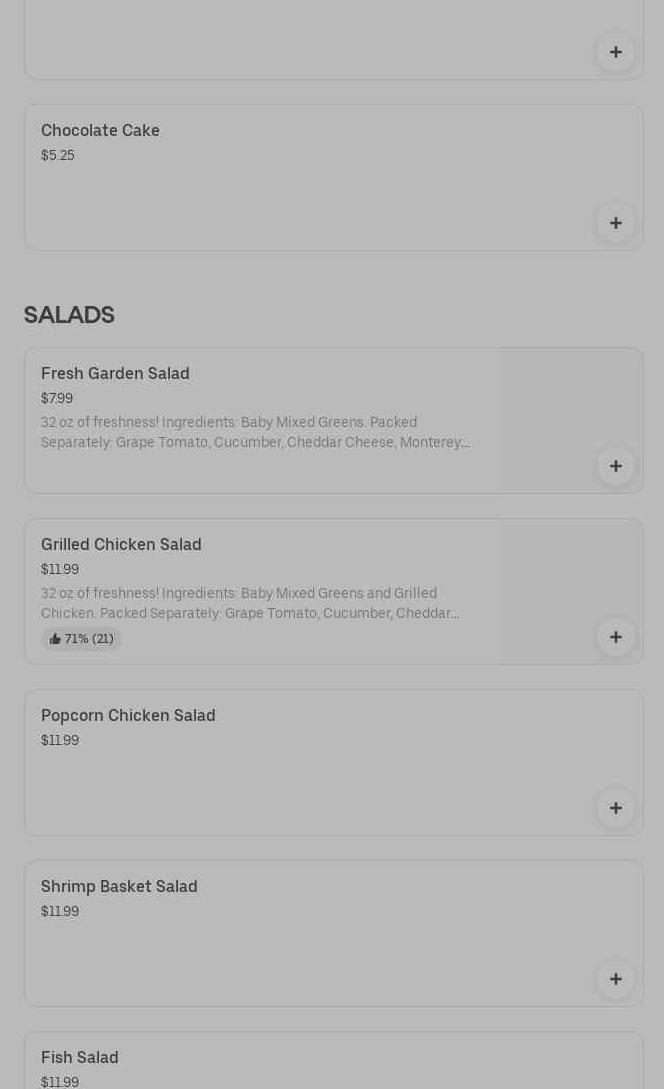Screen dimensions: 664x1089
Task: Click plus icon on topmost partial item card
Action: tap(615, 52)
